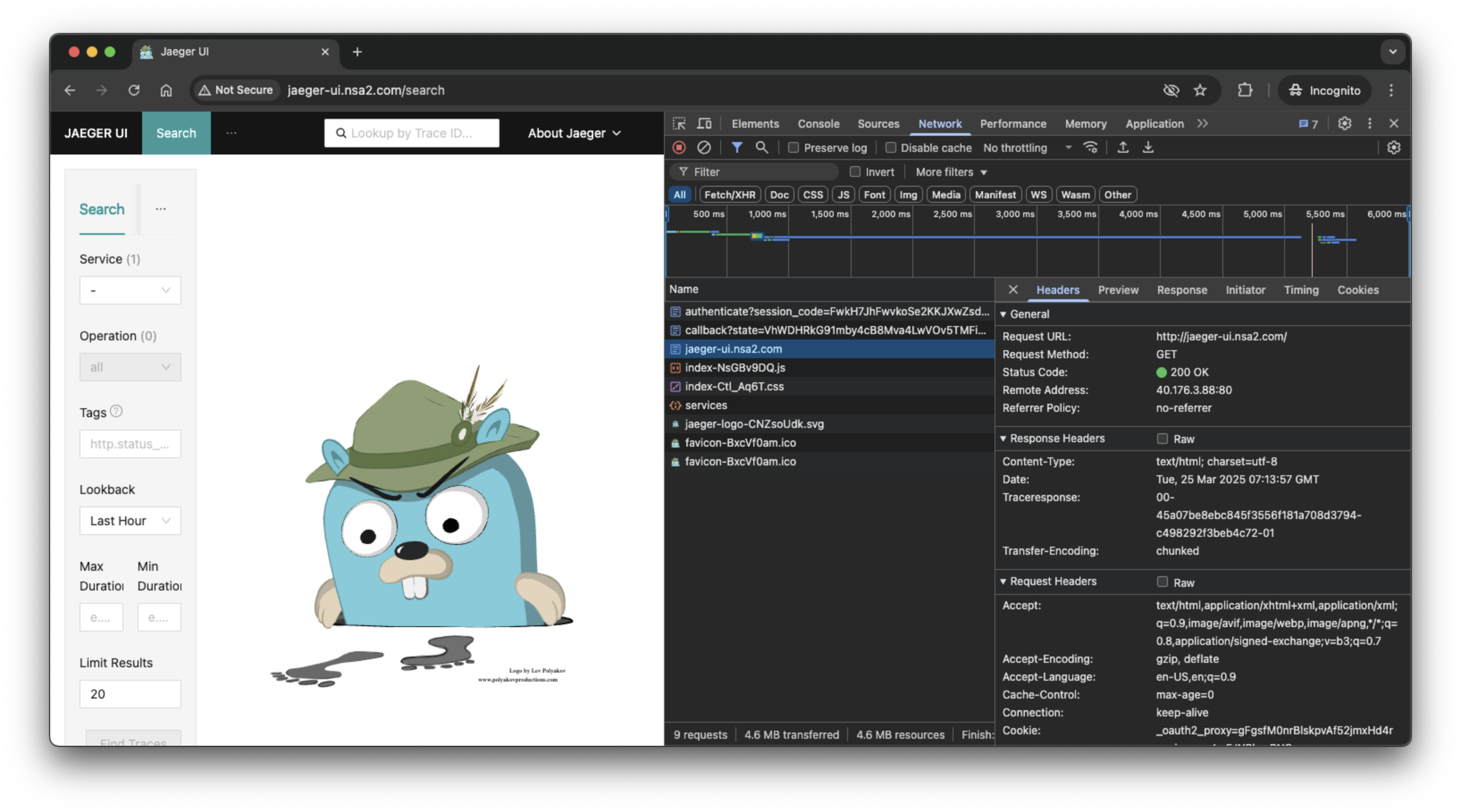This screenshot has width=1461, height=812.
Task: Click the Tags http.status input field
Action: [x=130, y=444]
